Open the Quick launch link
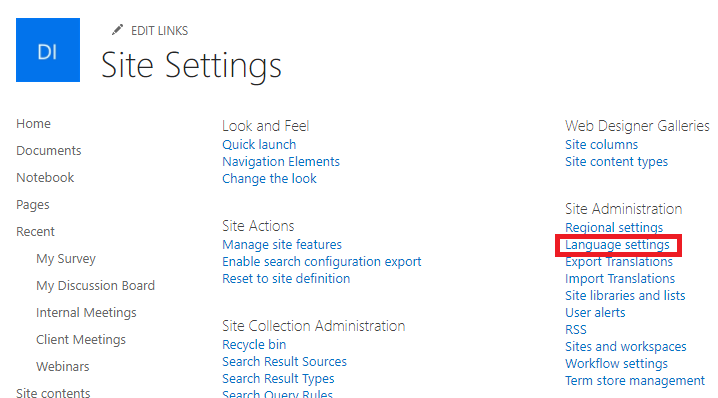Viewport: 718px width, 398px height. pos(259,145)
